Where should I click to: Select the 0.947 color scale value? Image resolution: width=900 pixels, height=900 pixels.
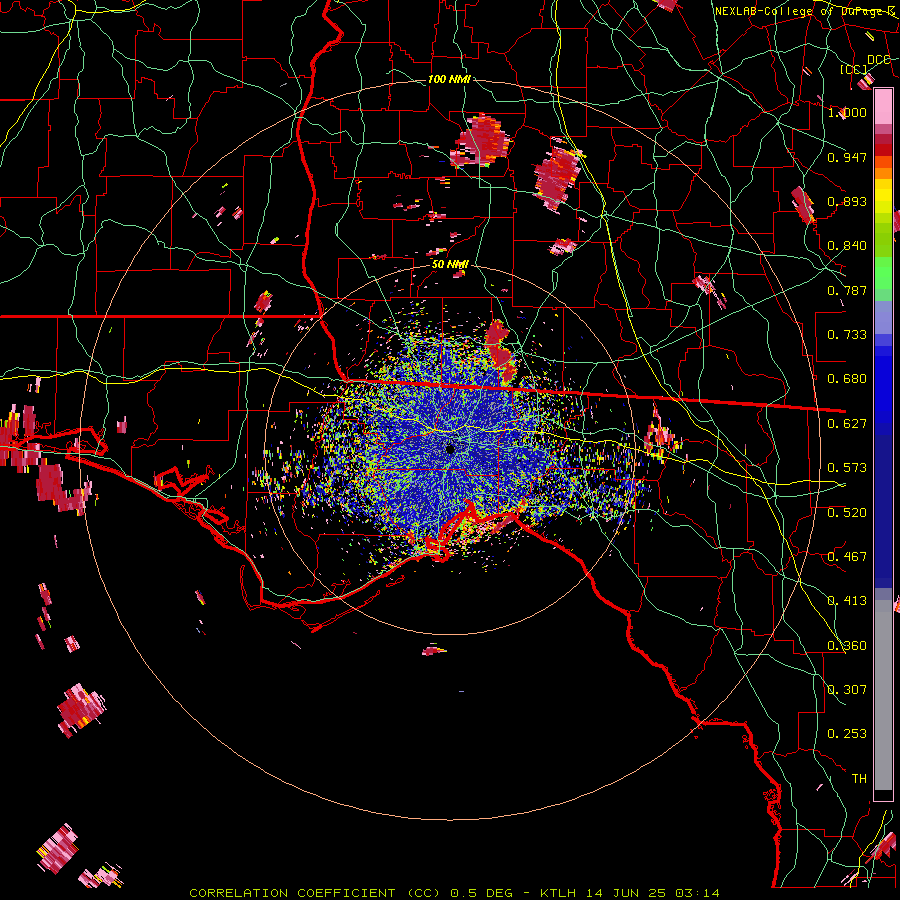click(847, 157)
